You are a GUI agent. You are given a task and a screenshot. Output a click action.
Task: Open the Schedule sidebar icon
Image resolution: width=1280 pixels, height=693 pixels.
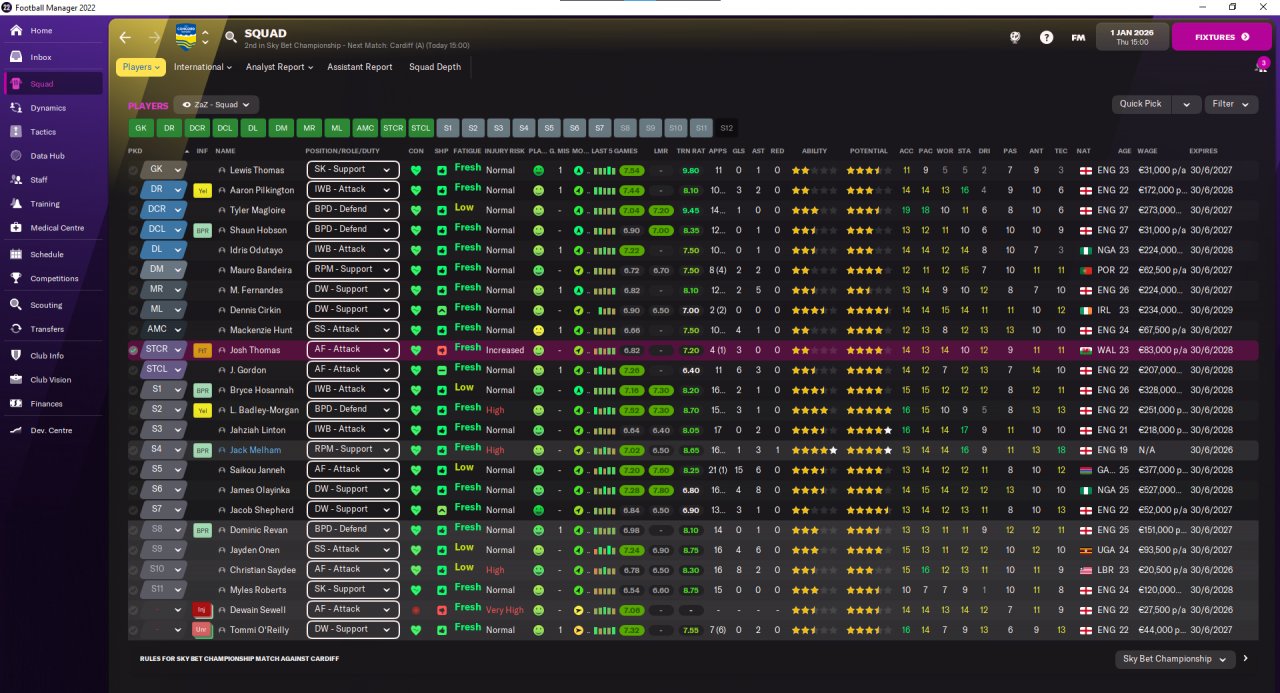click(x=16, y=255)
